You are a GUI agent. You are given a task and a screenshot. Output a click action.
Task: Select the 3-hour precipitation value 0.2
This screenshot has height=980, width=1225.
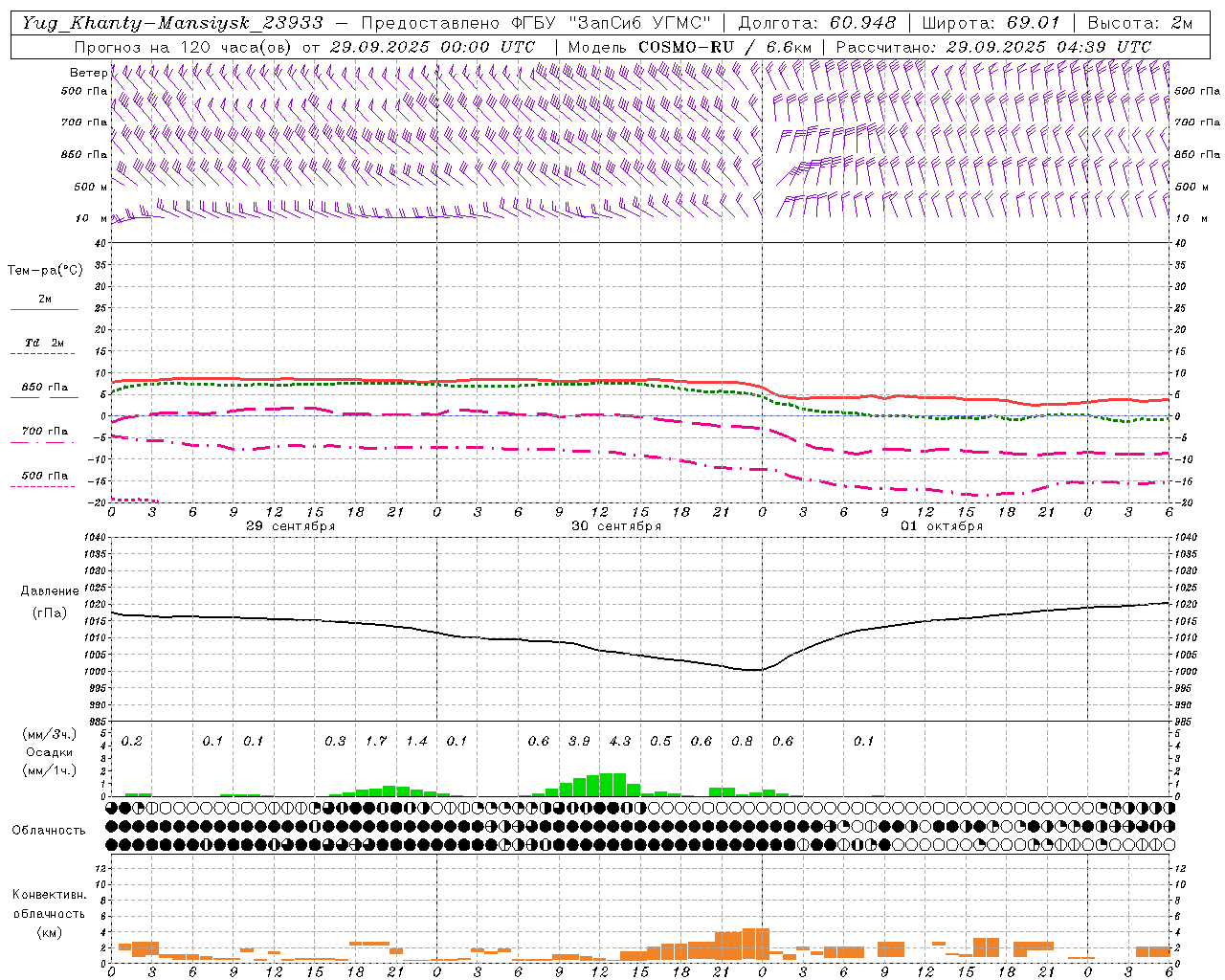(132, 742)
